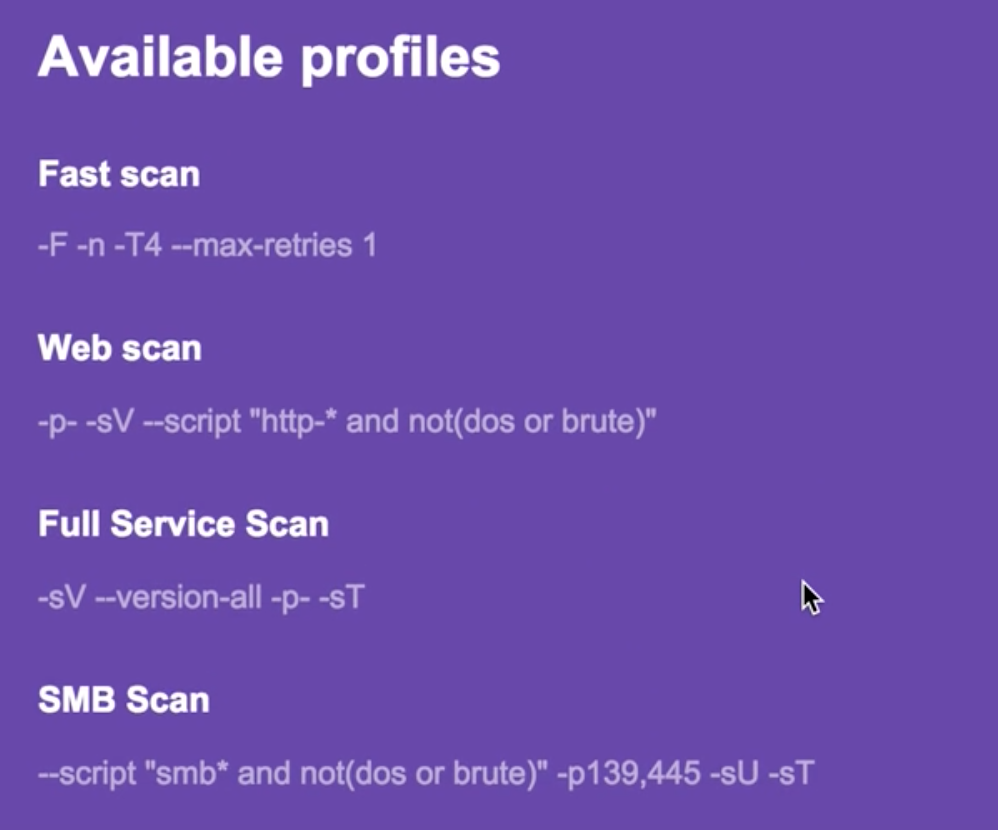The height and width of the screenshot is (830, 998).
Task: Click the -sV flag under Web scan
Action: pyautogui.click(x=109, y=421)
